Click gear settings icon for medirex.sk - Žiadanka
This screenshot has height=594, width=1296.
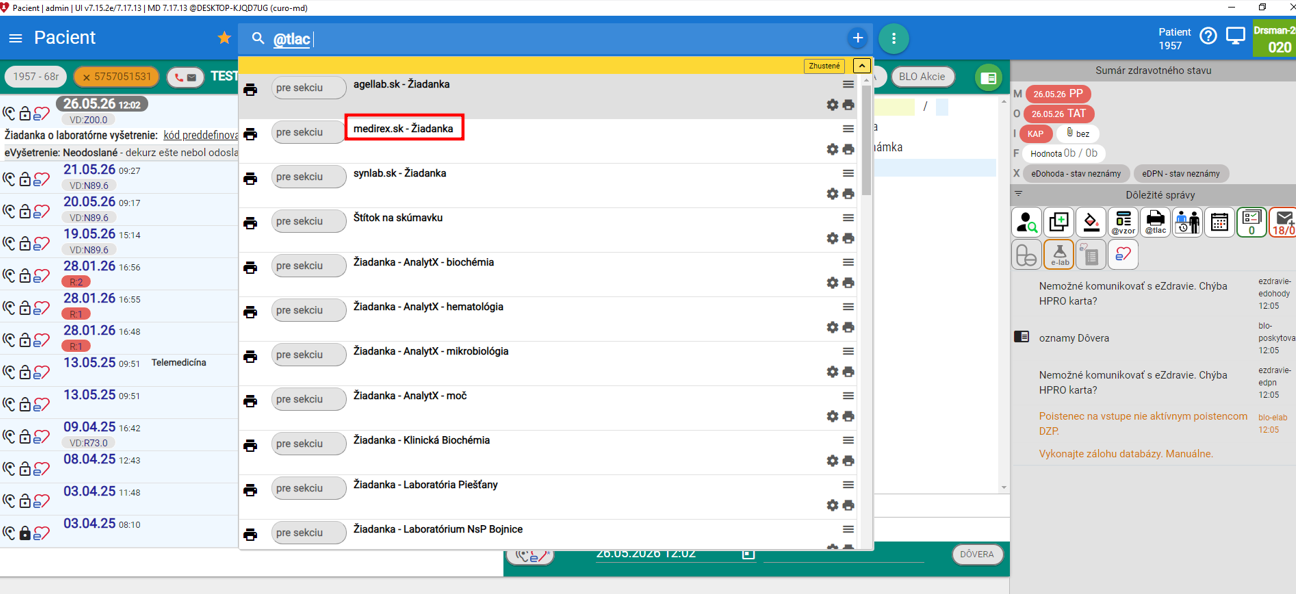(832, 149)
